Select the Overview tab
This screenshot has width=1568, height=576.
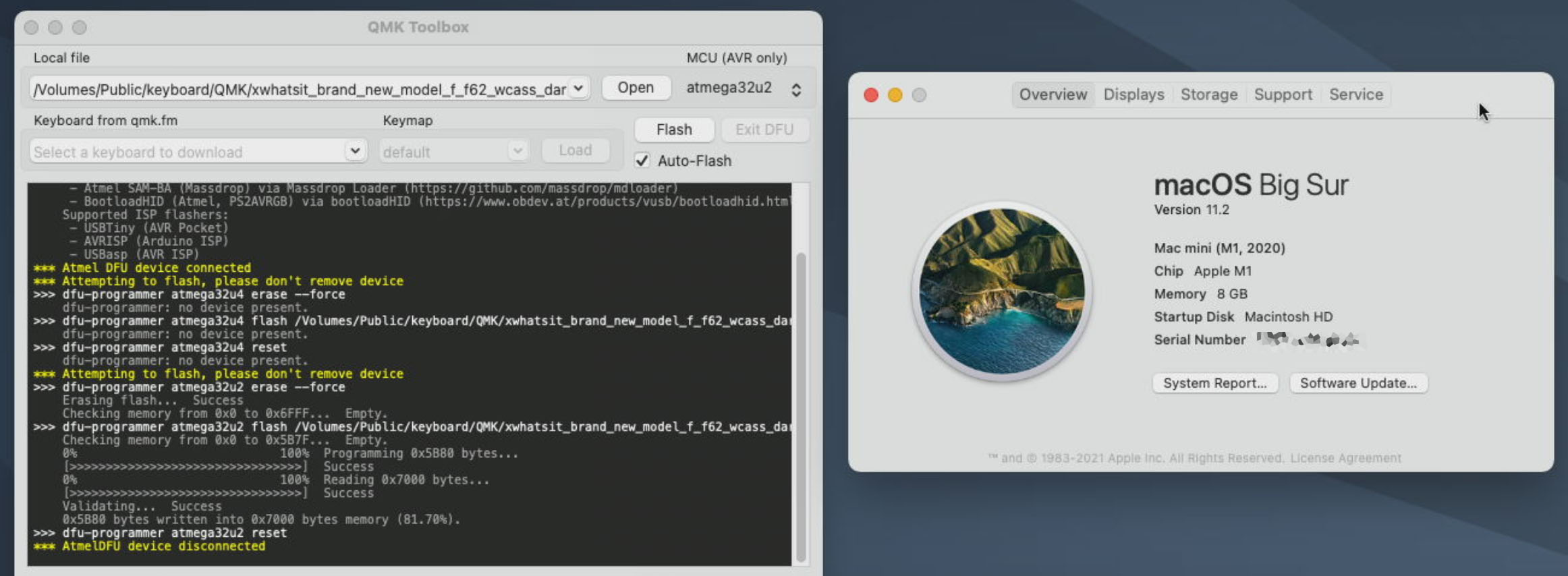1053,94
